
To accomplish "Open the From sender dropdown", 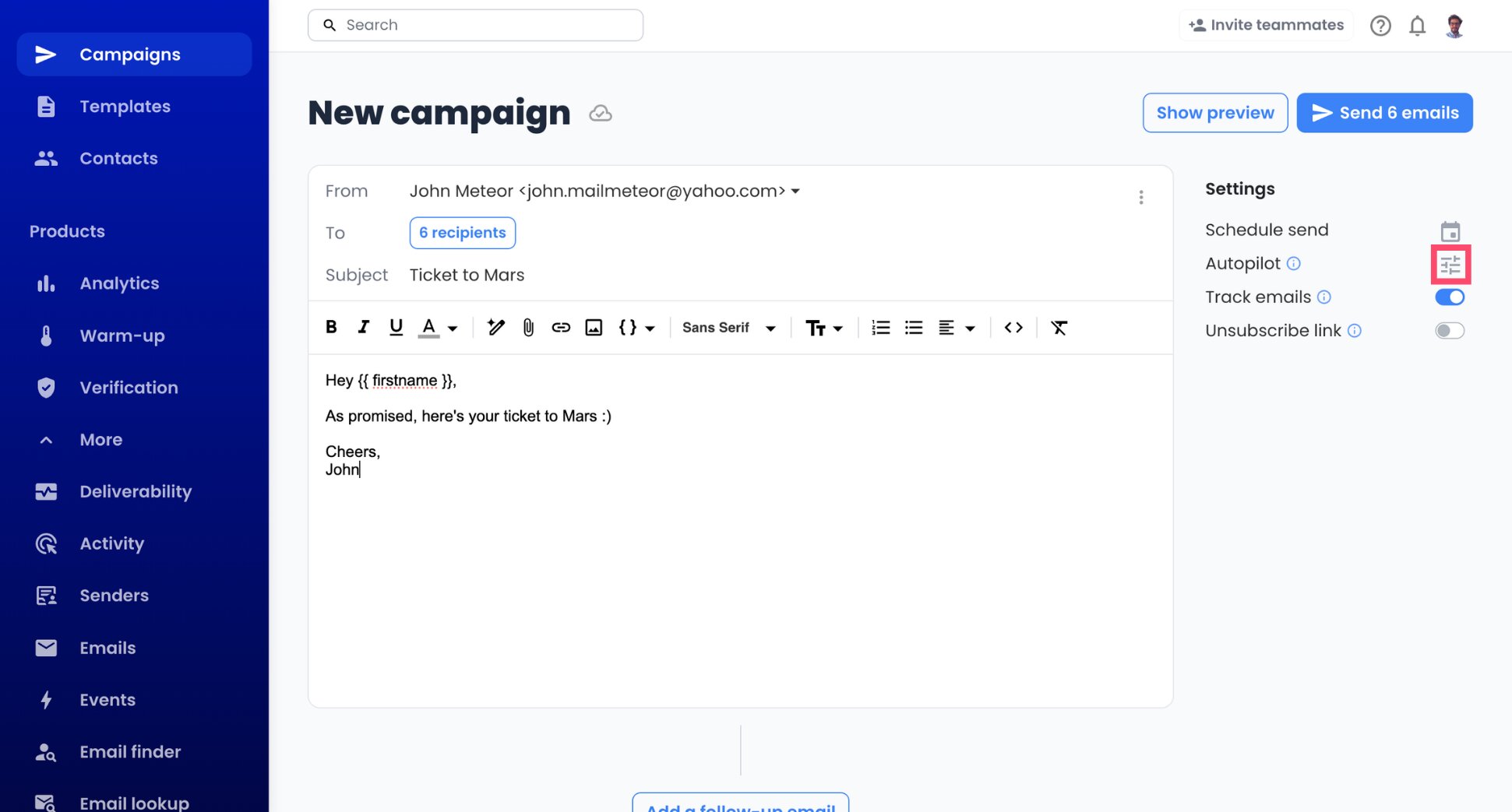I will tap(605, 192).
